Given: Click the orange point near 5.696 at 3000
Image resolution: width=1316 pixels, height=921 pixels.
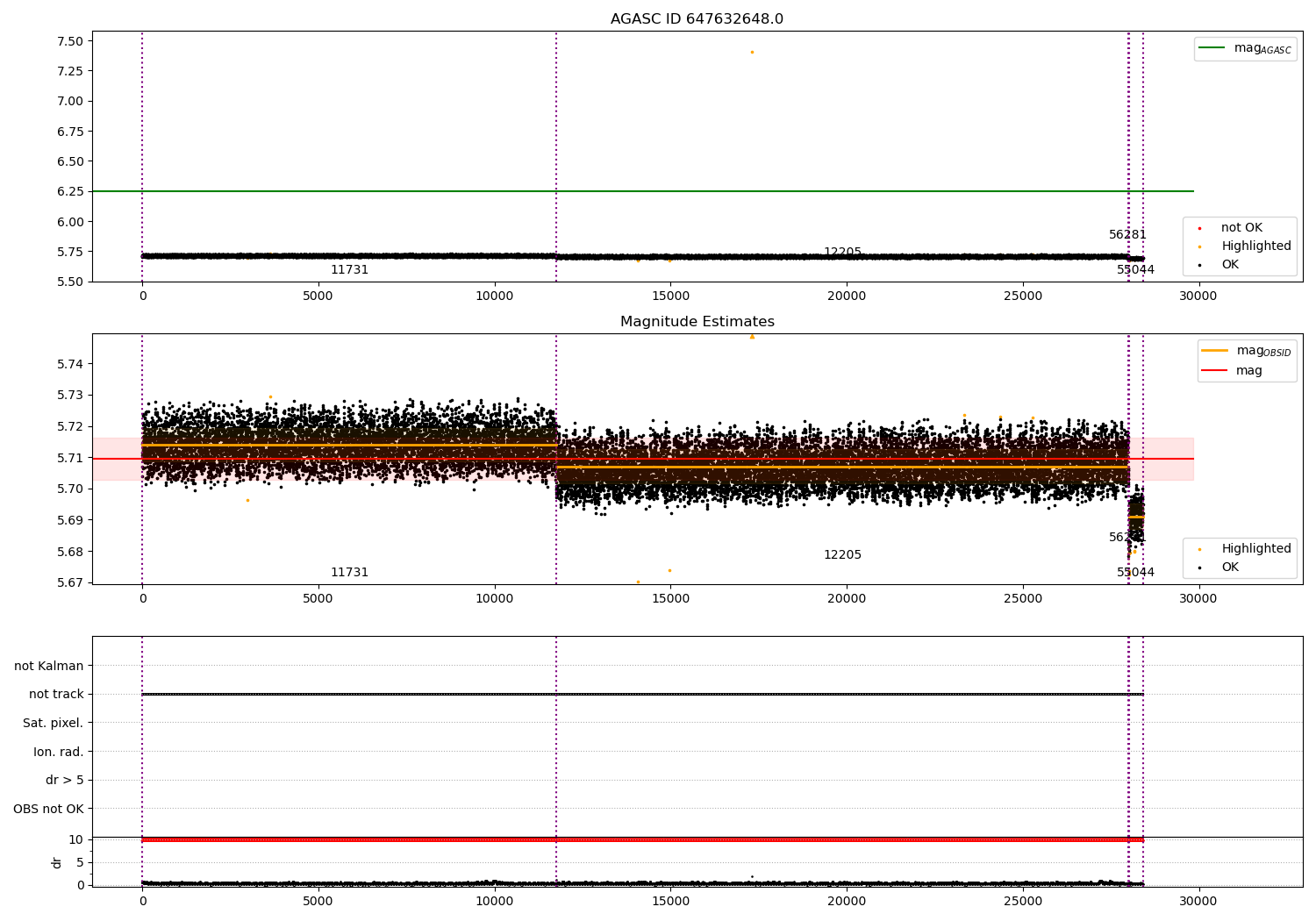Looking at the screenshot, I should point(247,500).
